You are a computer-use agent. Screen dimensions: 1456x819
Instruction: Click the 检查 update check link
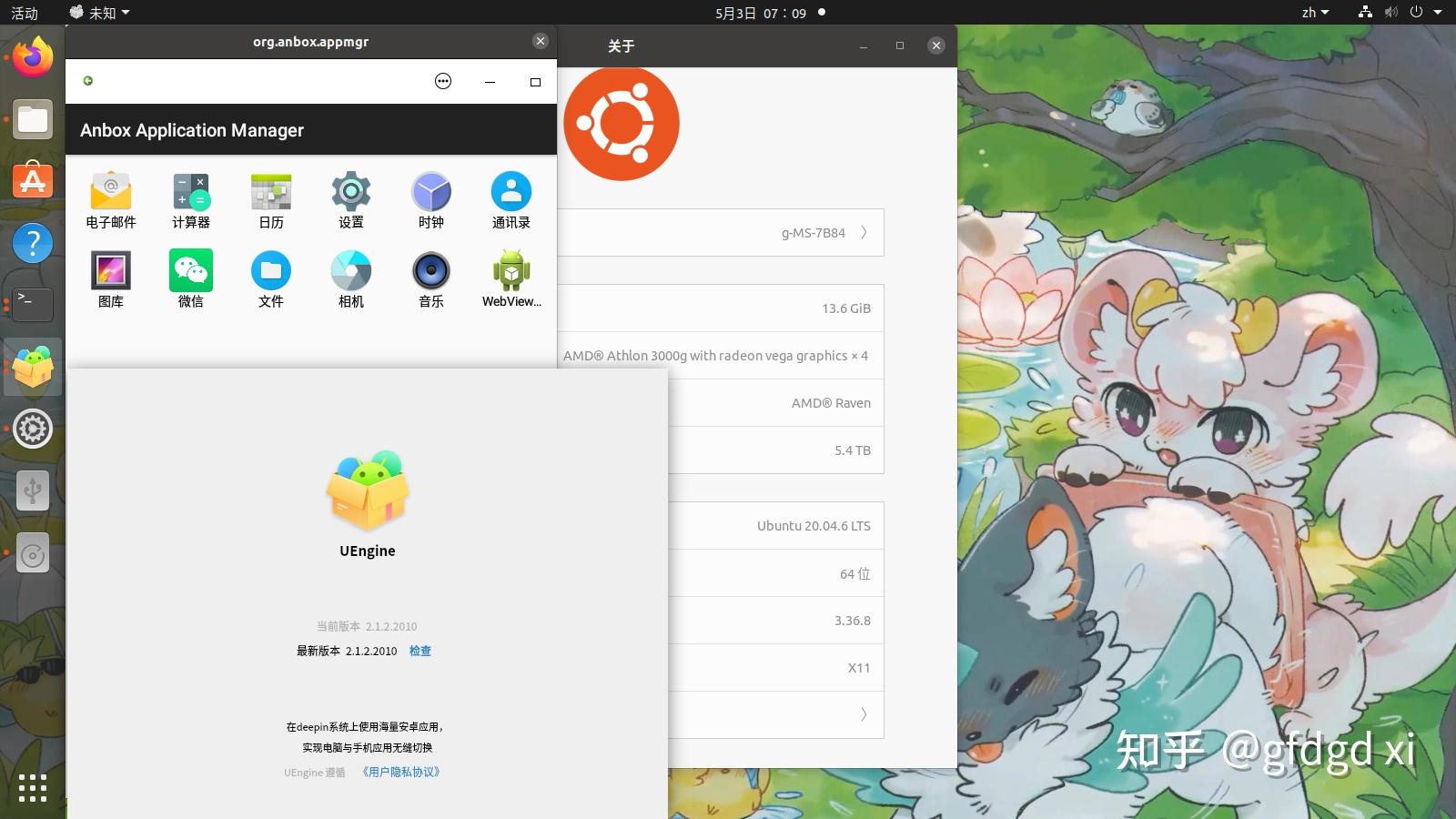420,651
